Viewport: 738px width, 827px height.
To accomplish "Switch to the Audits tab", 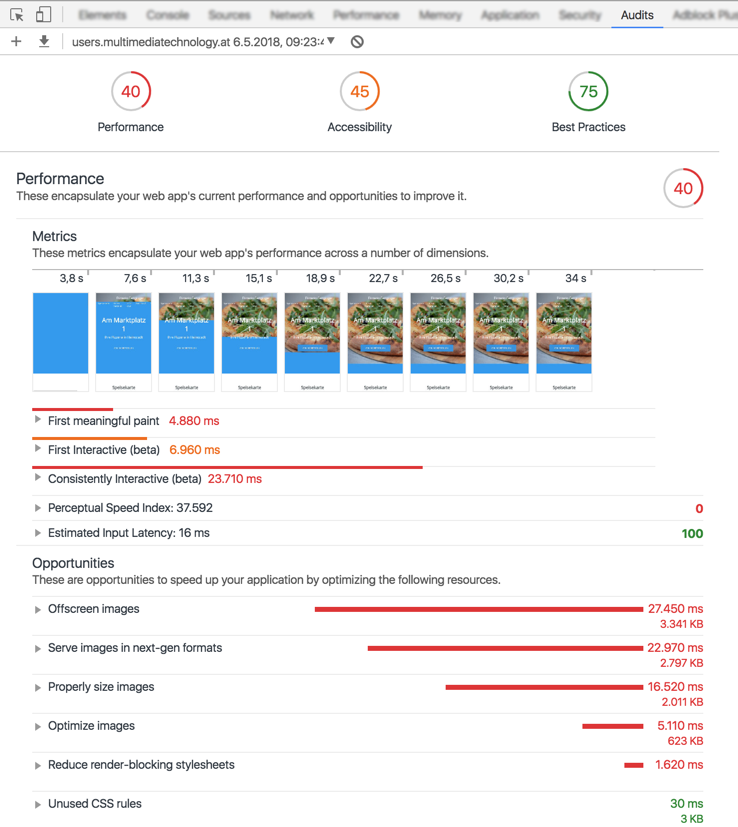I will tap(637, 15).
